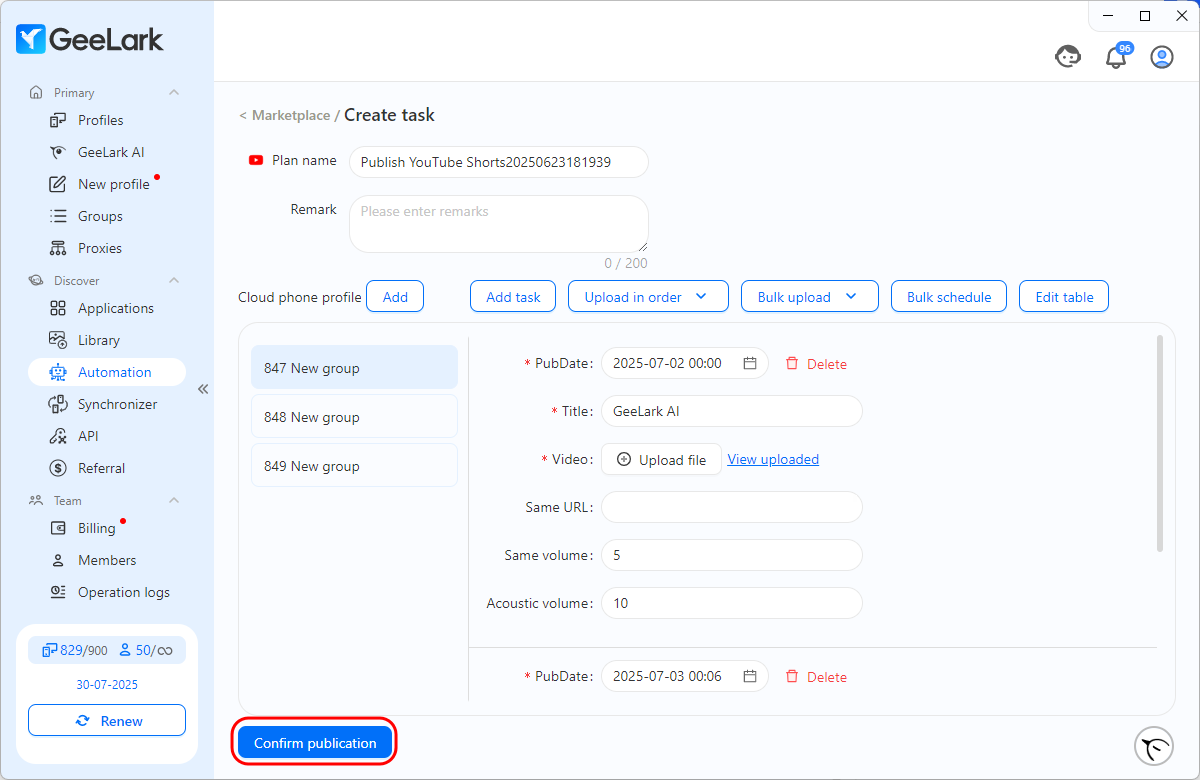
Task: Click the Title field containing GeeLark AI
Action: 731,411
